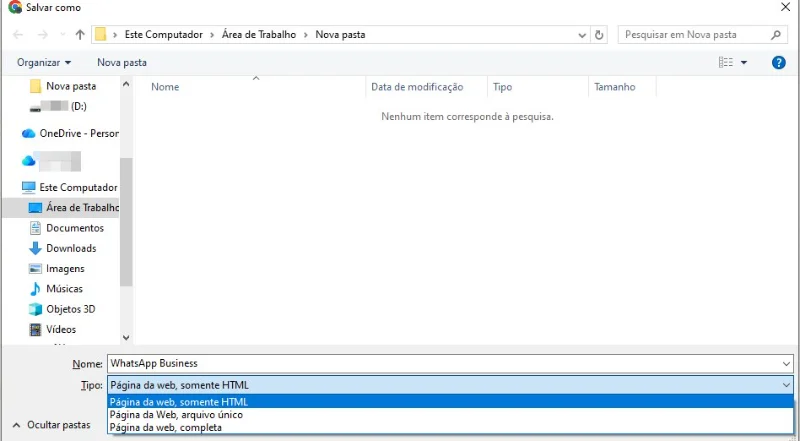
Task: Select Área de Trabalho in the sidebar
Action: [61, 208]
